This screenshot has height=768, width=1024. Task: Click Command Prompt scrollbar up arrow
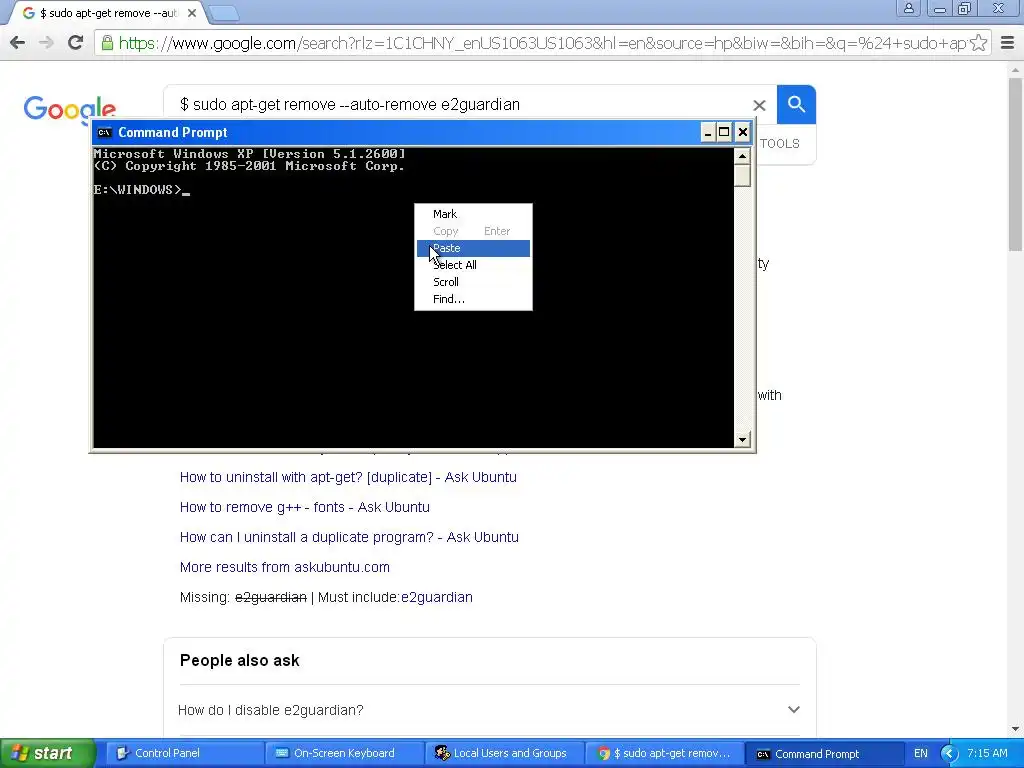click(x=742, y=156)
